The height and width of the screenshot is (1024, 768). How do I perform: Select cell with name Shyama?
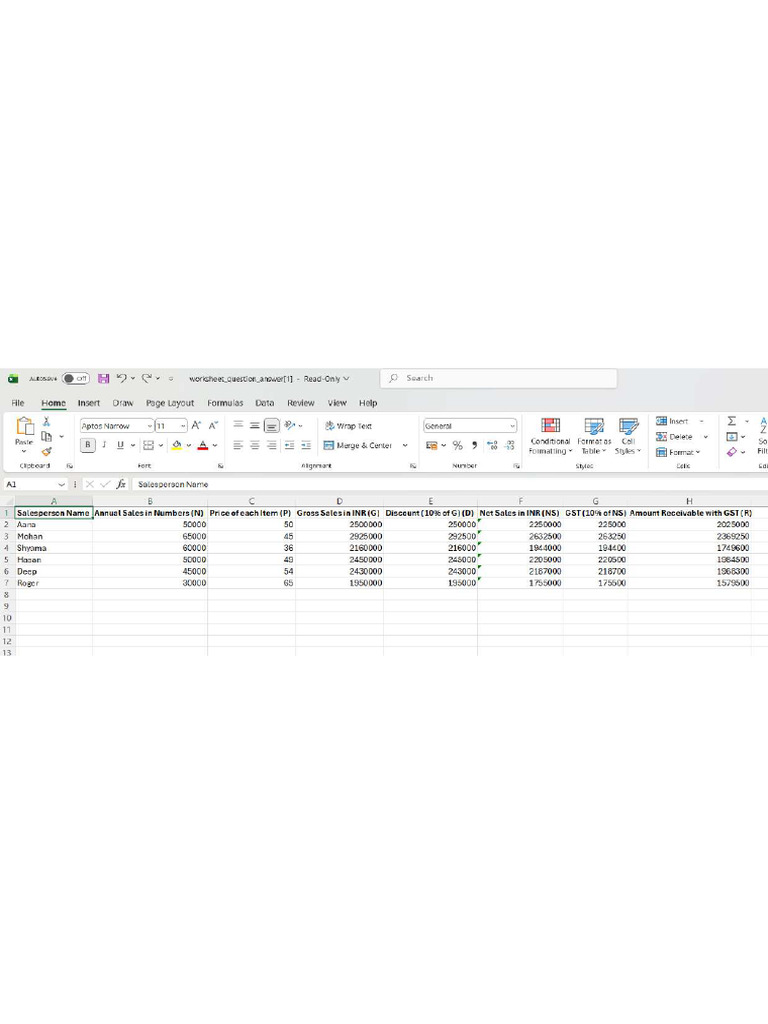click(53, 548)
